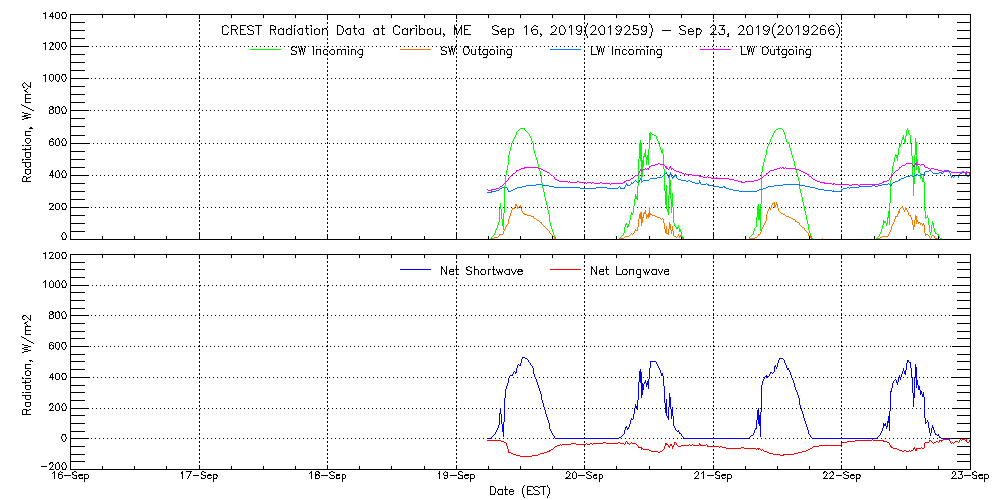Viewport: 1000px width, 500px height.
Task: Click the bottom chart's Radiation W/m^2 axis label
Action: coord(27,361)
